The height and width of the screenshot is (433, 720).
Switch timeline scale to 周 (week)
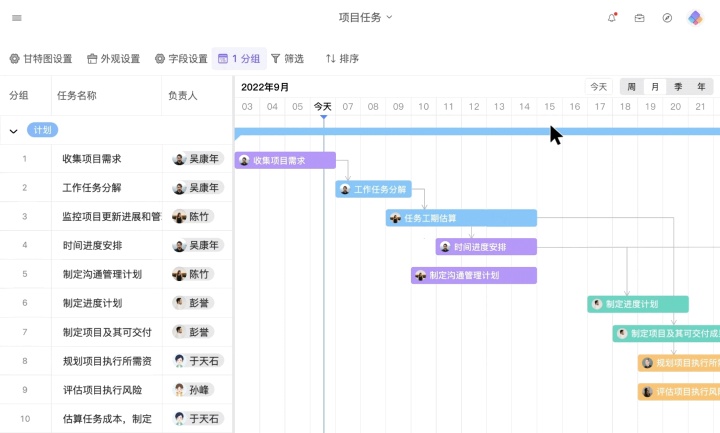[631, 87]
